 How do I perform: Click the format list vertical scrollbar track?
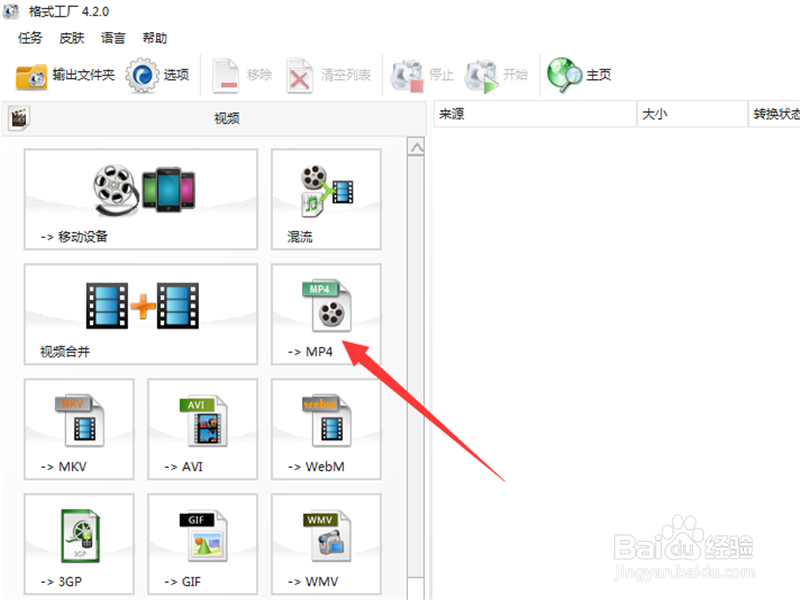point(416,367)
